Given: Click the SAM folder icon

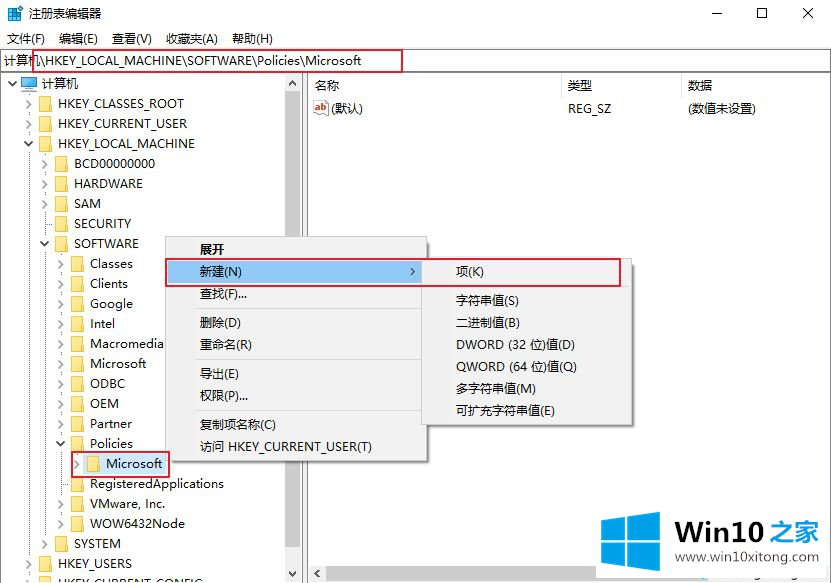Looking at the screenshot, I should (62, 204).
